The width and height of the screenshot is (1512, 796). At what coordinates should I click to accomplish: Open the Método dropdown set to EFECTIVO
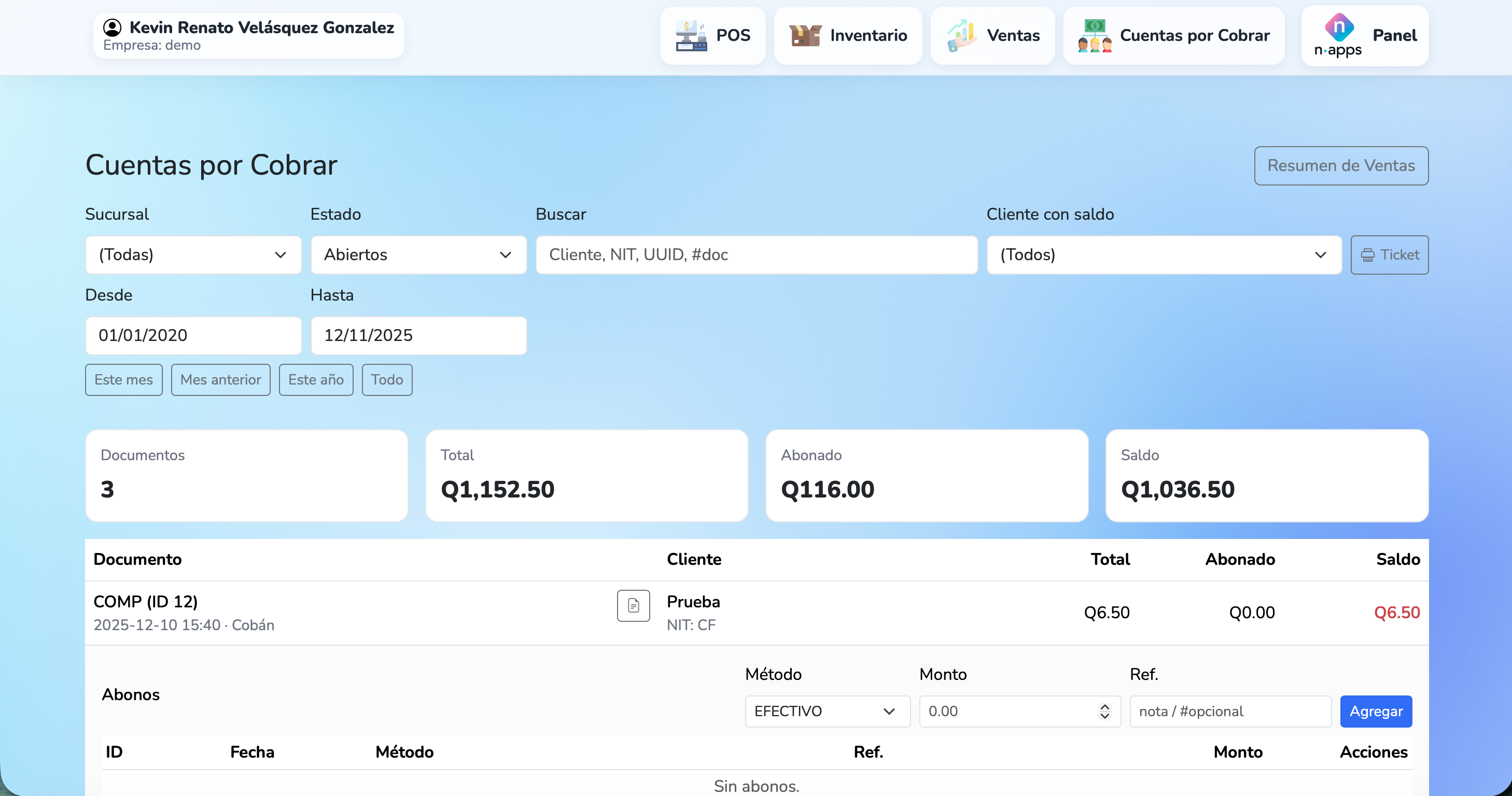[x=827, y=711]
